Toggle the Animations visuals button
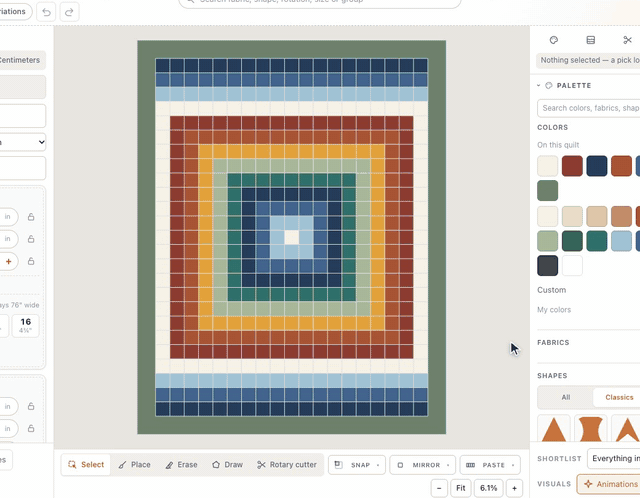Screen dimensions: 640x498 click(x=609, y=484)
